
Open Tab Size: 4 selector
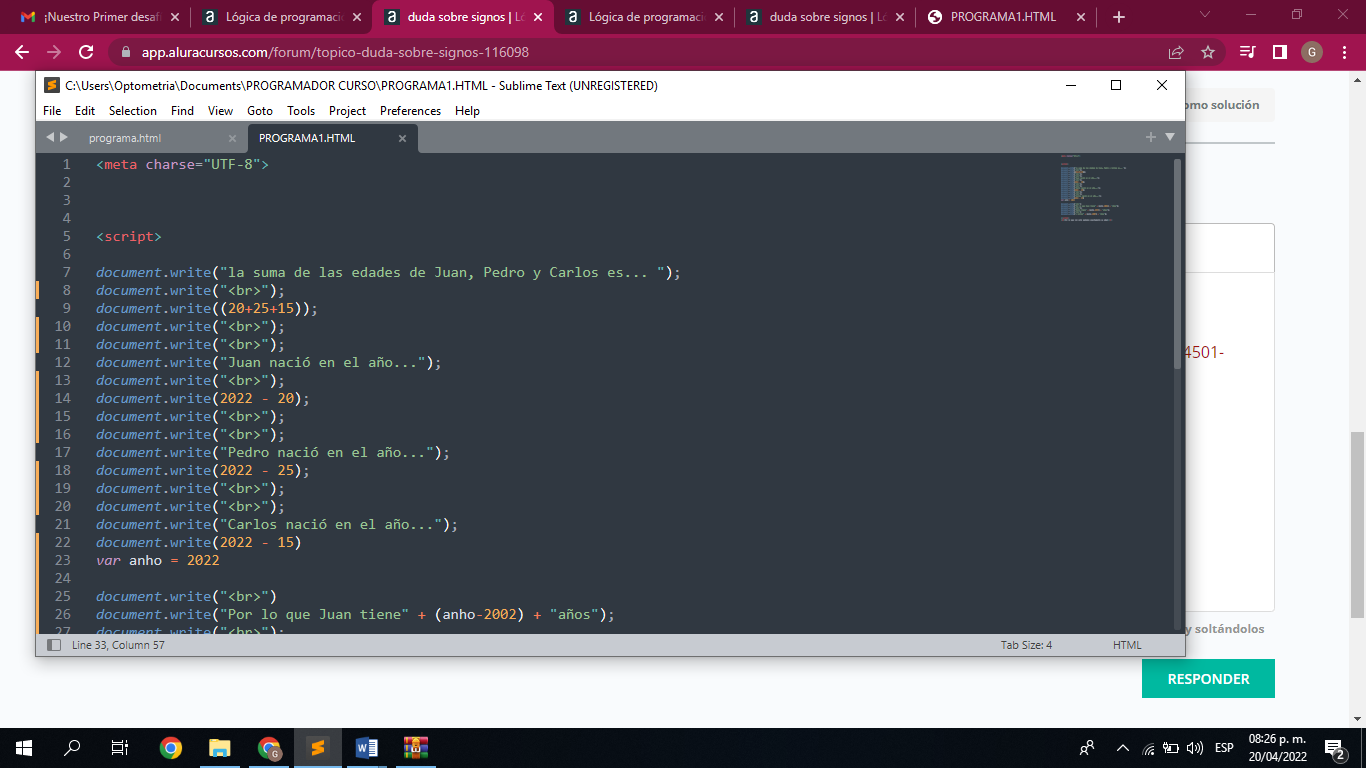click(x=1026, y=645)
